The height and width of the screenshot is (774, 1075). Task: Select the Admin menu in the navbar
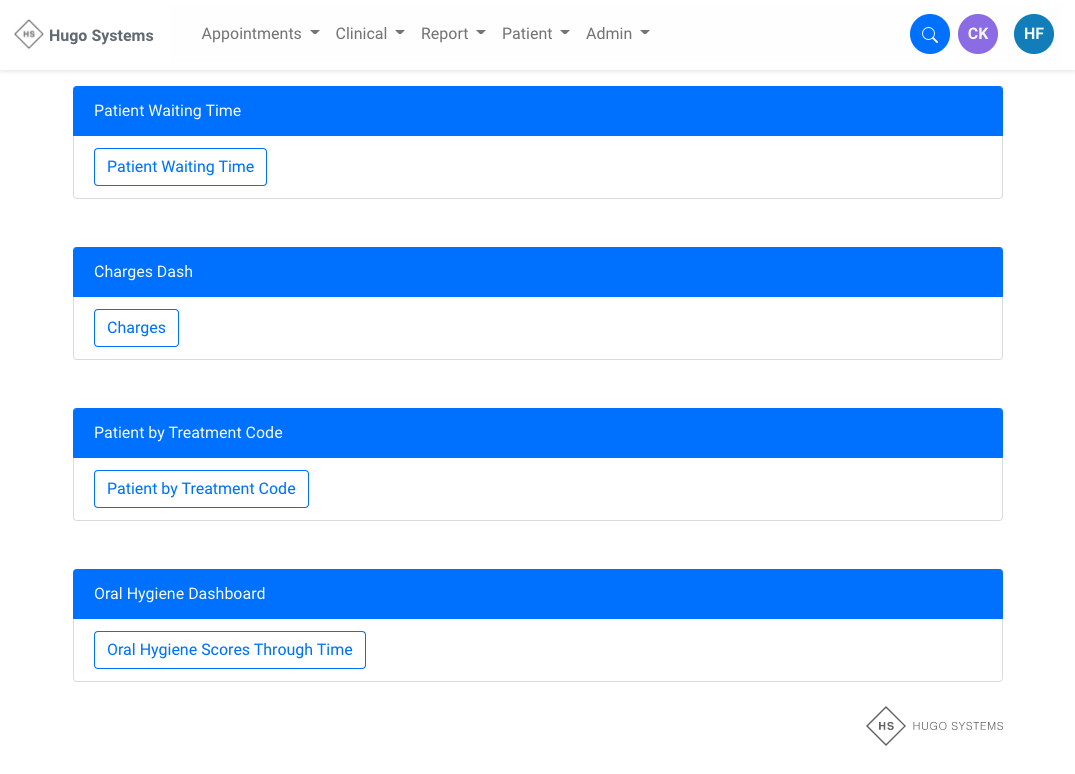click(x=617, y=34)
